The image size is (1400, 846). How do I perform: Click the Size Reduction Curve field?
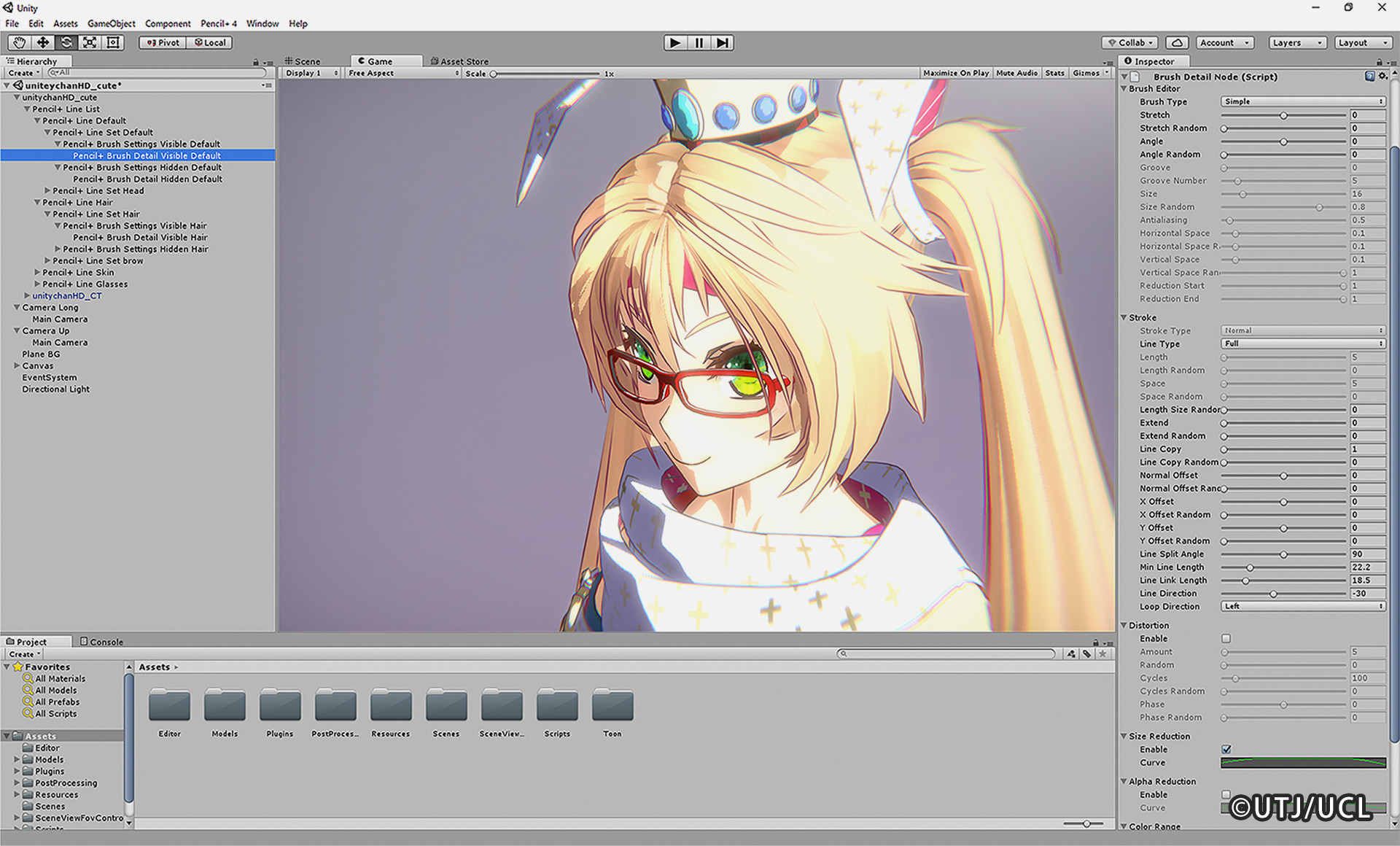click(1303, 762)
